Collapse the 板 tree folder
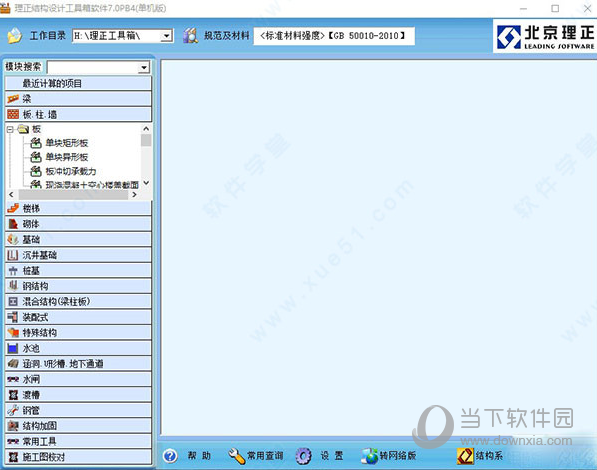This screenshot has width=597, height=470. click(x=10, y=129)
